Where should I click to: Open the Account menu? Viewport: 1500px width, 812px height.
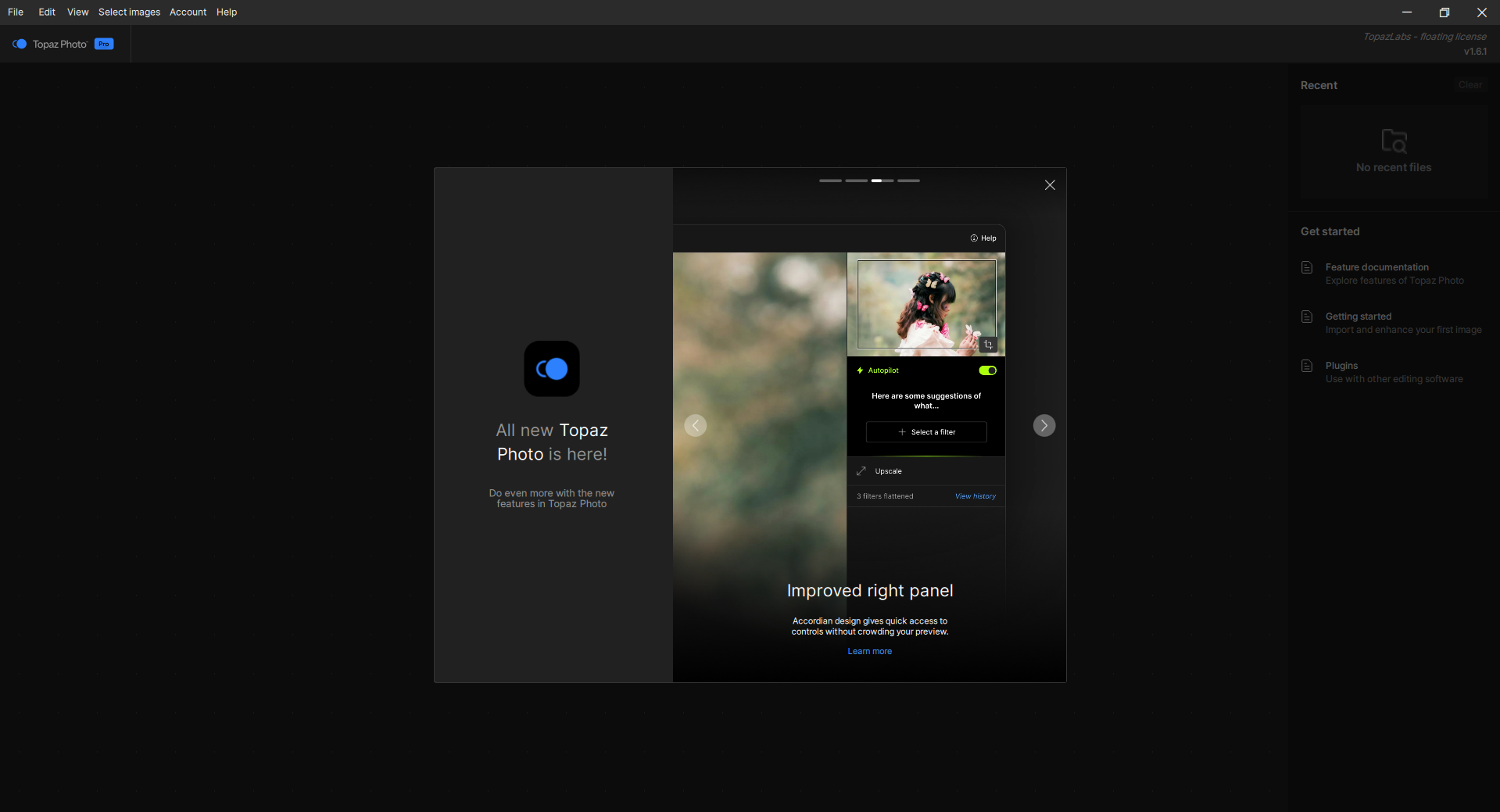188,12
